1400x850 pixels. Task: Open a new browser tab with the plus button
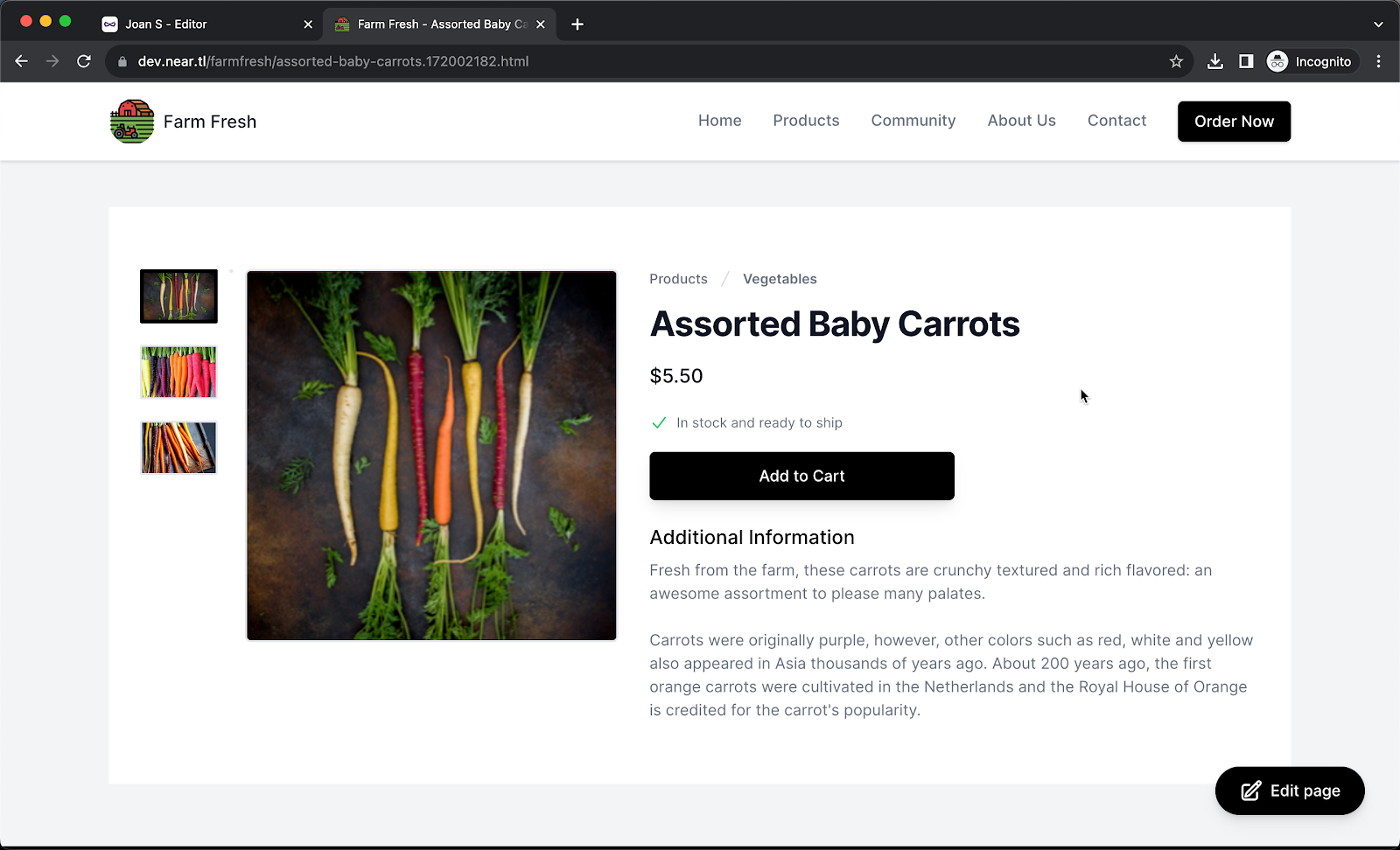[x=576, y=24]
